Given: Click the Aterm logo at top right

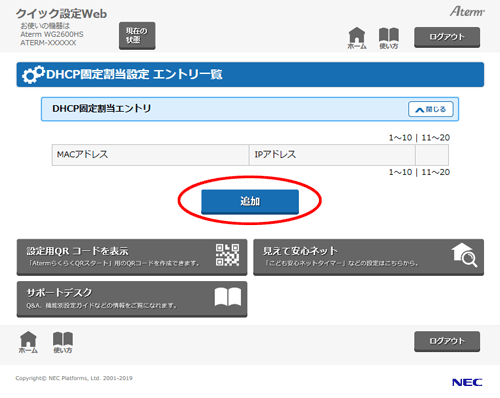Looking at the screenshot, I should pos(467,12).
